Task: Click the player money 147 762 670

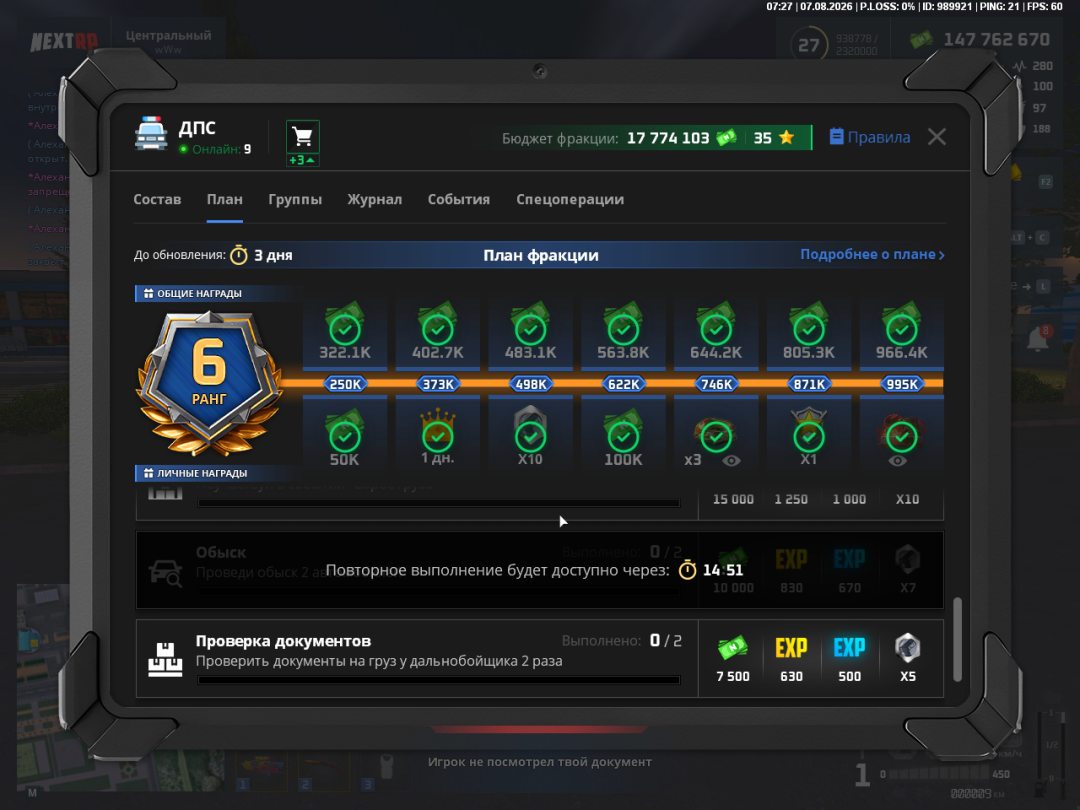Action: [996, 39]
